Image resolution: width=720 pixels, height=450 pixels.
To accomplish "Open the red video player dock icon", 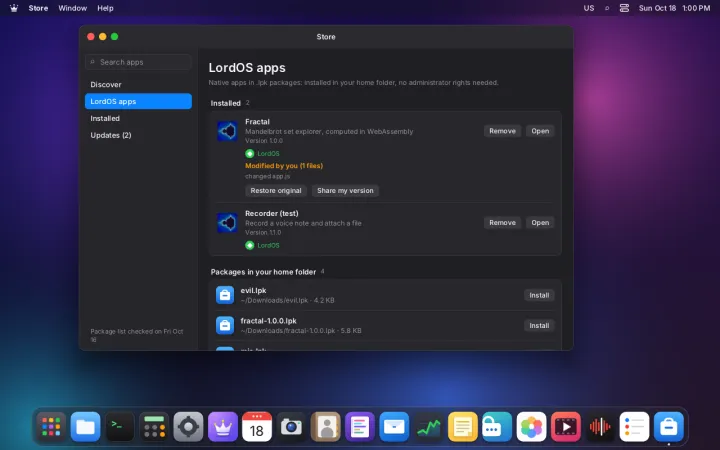I will click(565, 427).
